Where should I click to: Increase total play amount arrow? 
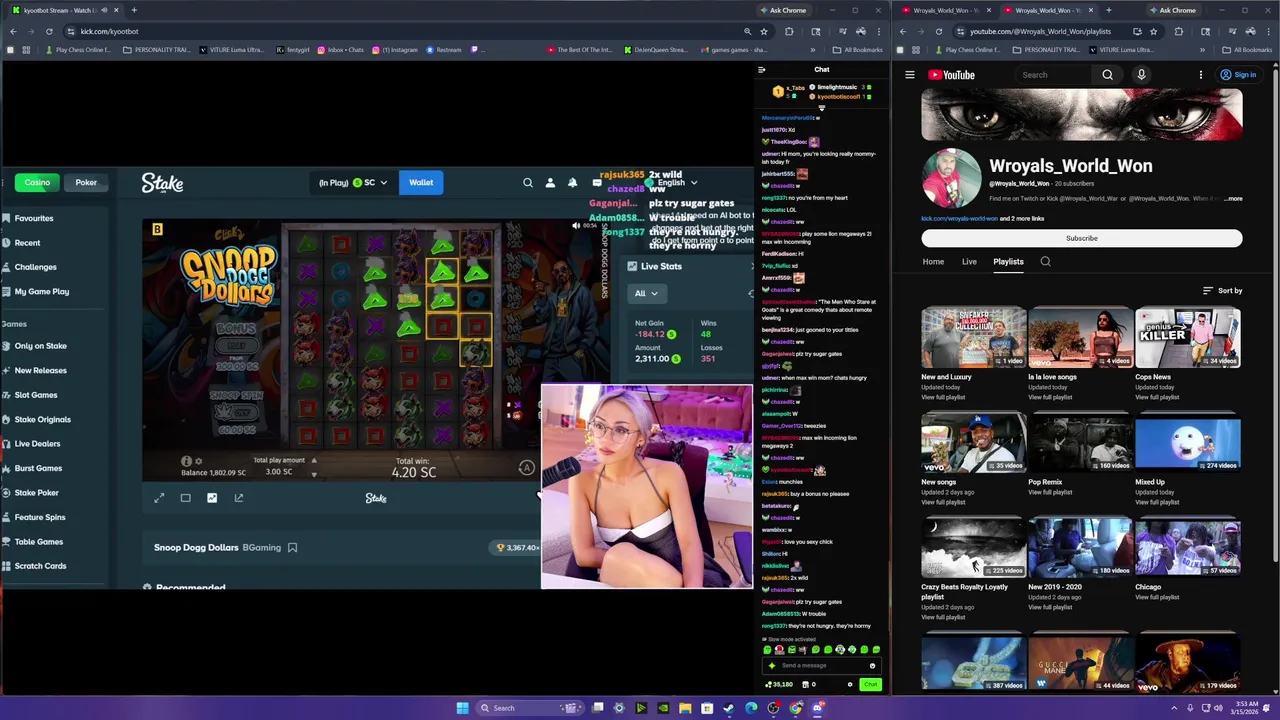[314, 460]
